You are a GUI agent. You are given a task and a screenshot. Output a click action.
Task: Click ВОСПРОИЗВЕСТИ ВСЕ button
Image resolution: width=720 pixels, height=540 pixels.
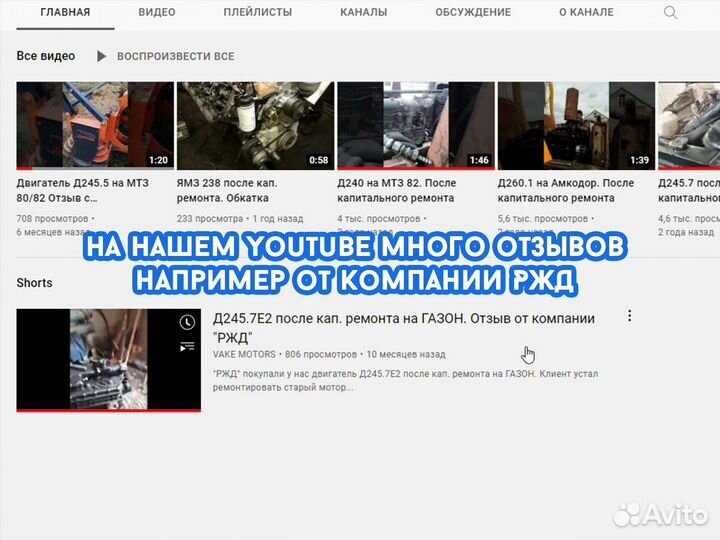[176, 56]
